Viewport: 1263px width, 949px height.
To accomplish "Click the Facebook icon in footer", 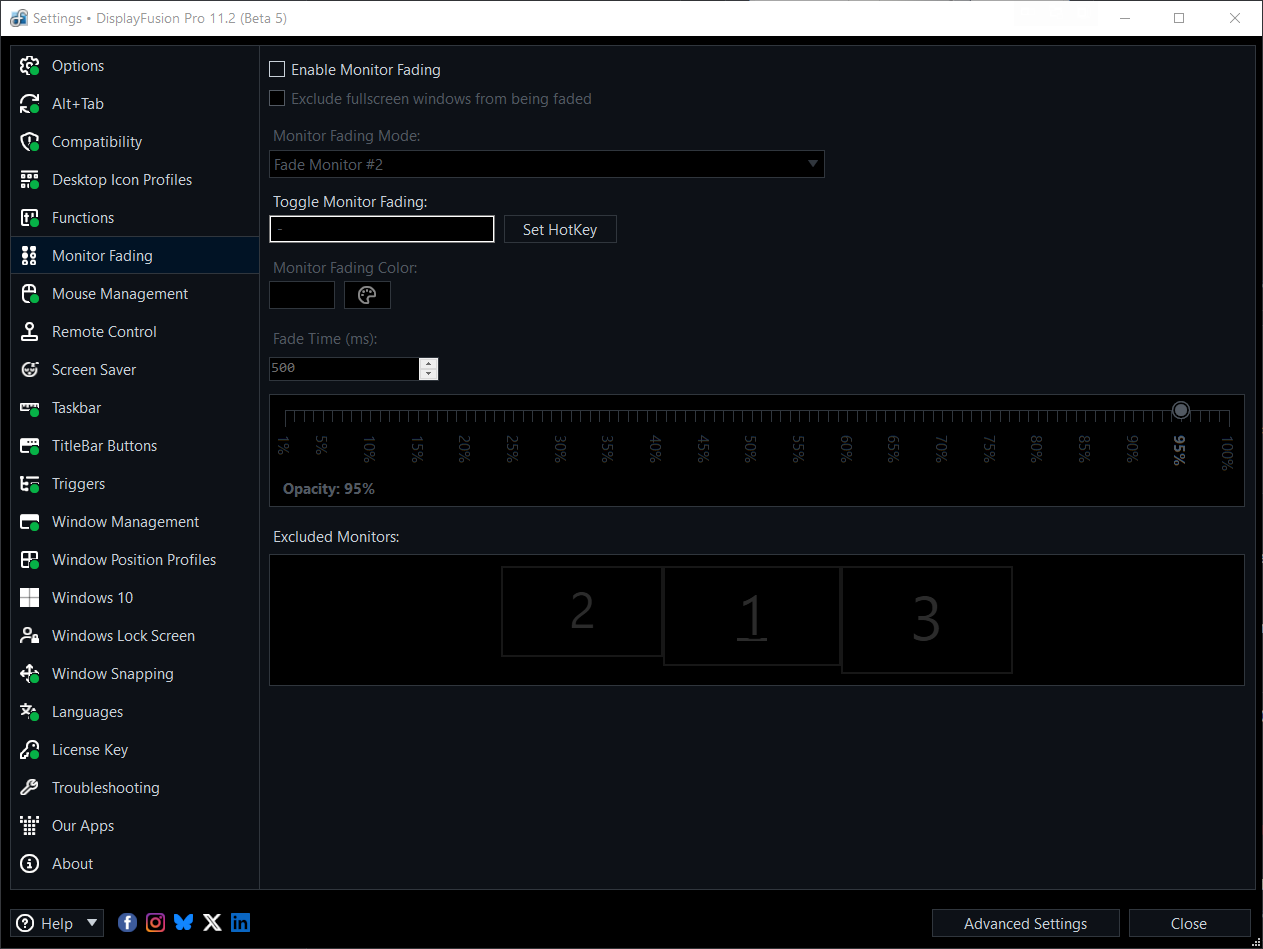I will click(x=127, y=922).
